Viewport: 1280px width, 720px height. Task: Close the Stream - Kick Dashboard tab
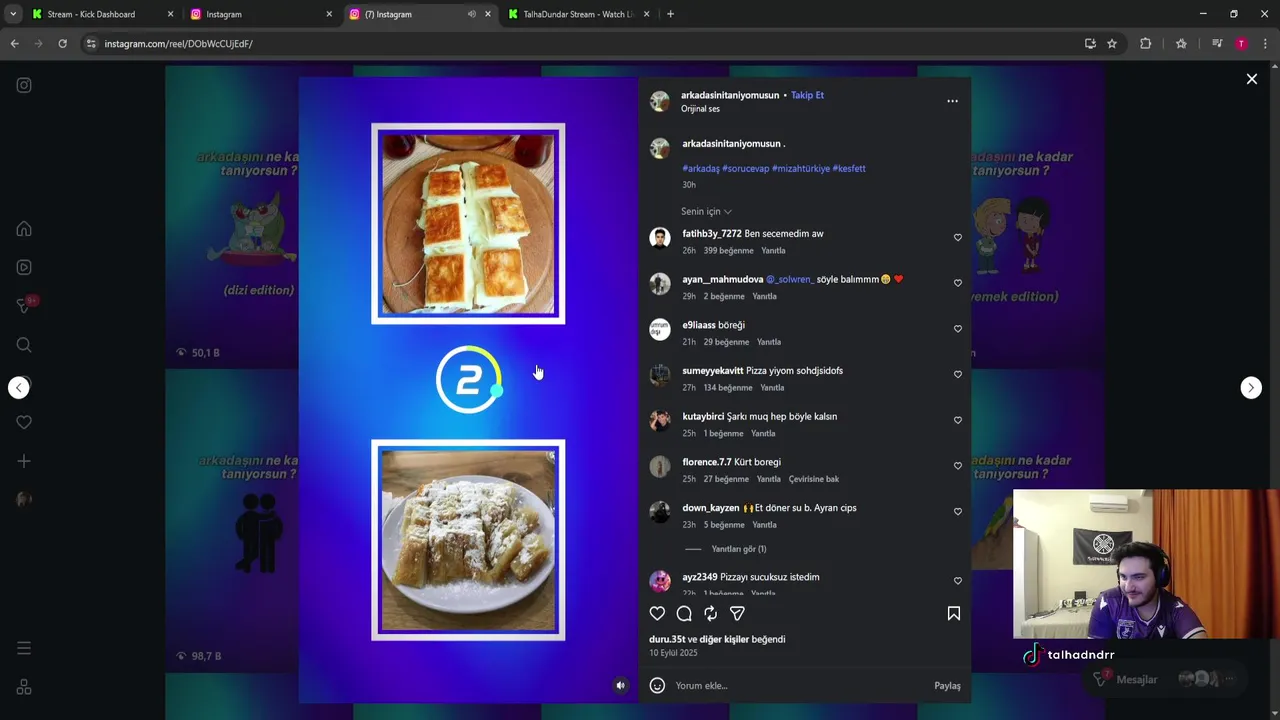[170, 14]
